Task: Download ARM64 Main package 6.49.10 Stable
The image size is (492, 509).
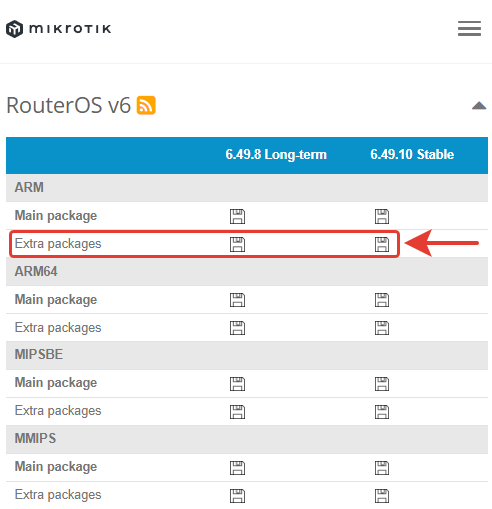Action: (x=382, y=300)
